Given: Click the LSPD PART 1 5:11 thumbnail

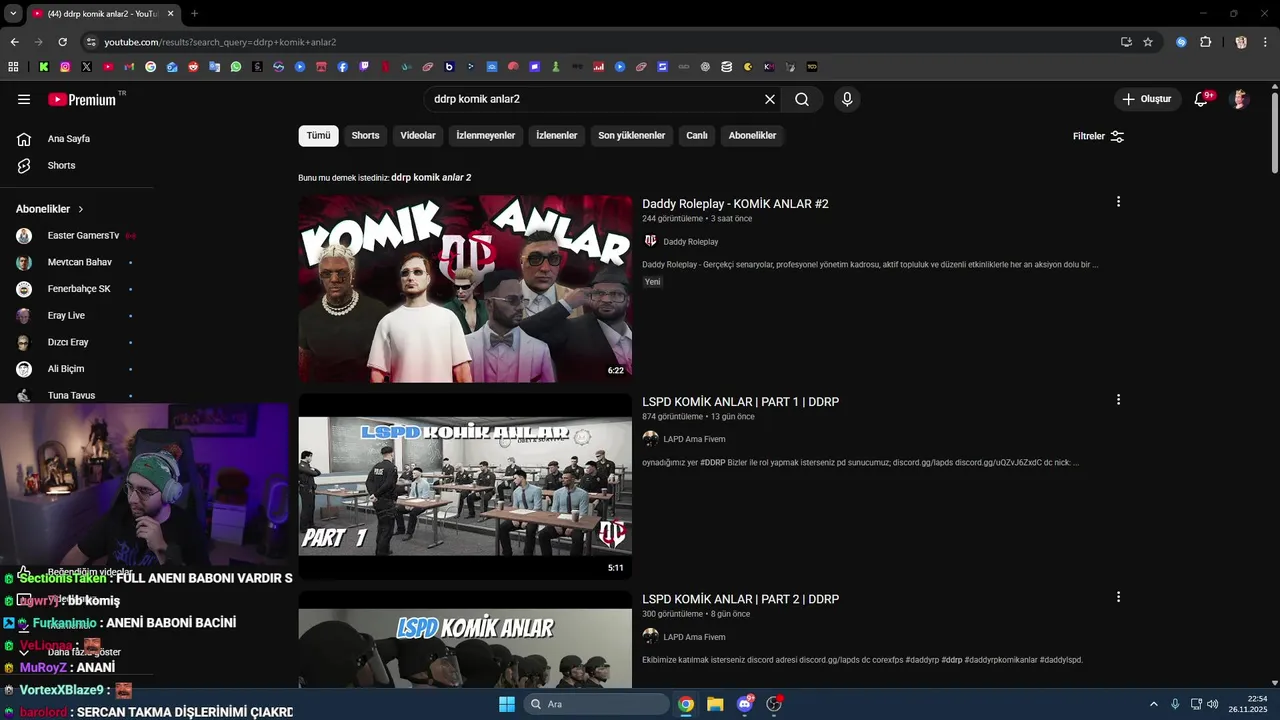Looking at the screenshot, I should tap(465, 486).
